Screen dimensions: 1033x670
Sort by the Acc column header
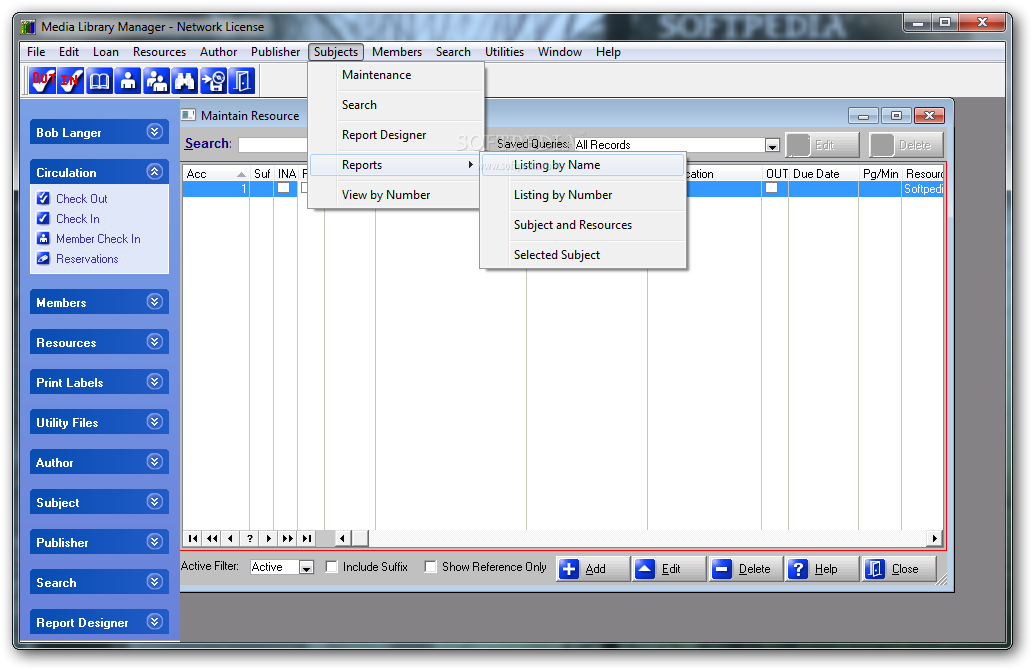(x=215, y=174)
